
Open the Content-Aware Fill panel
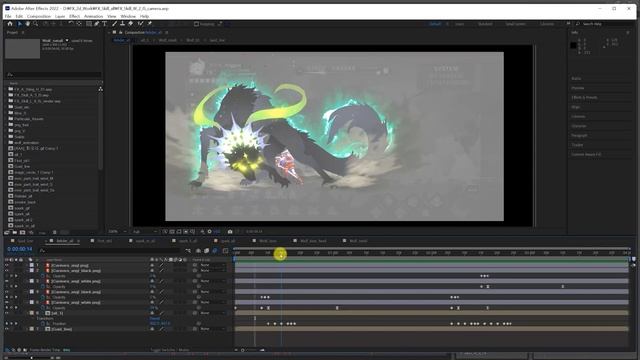coord(586,155)
